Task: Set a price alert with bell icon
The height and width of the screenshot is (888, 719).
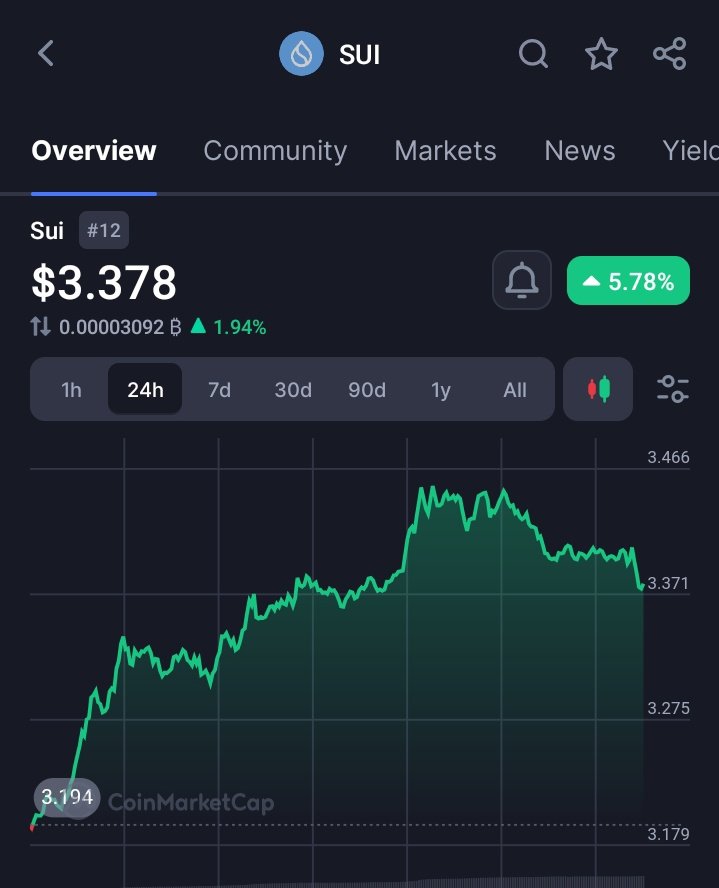Action: coord(521,280)
